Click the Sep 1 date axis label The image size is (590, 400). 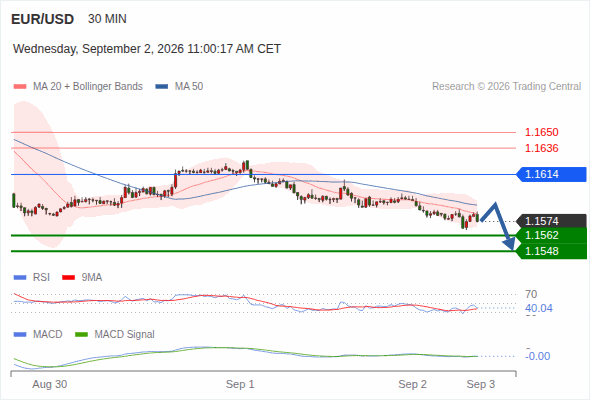pyautogui.click(x=240, y=384)
